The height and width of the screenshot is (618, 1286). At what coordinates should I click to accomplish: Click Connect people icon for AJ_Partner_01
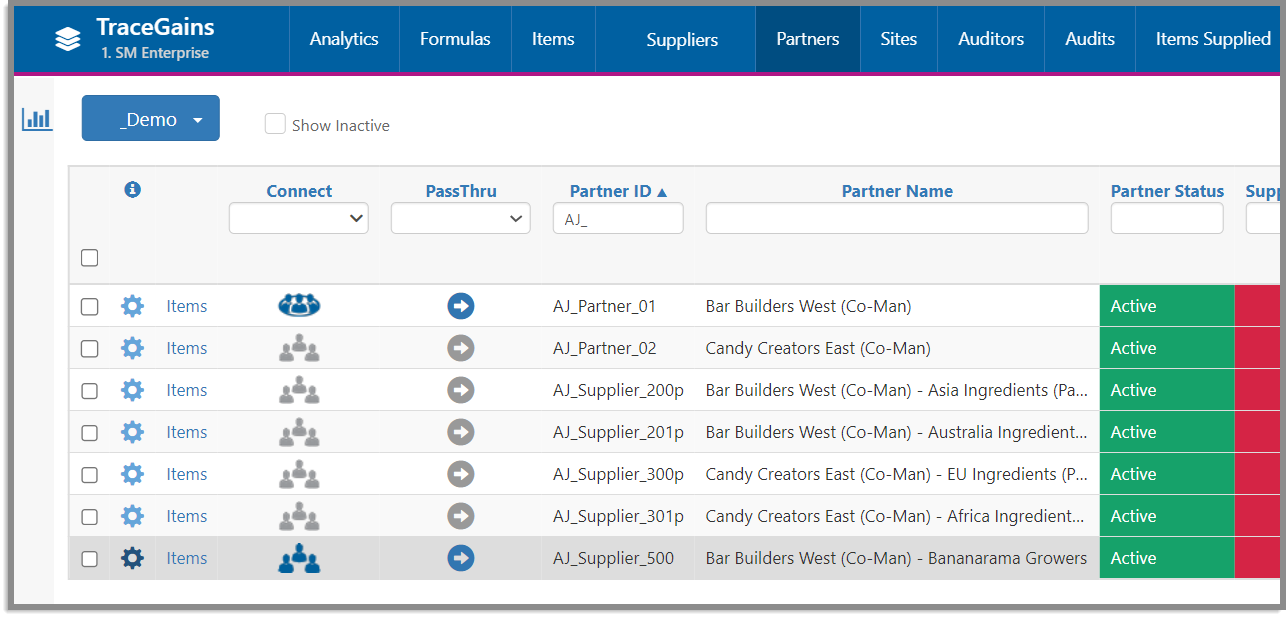coord(299,306)
